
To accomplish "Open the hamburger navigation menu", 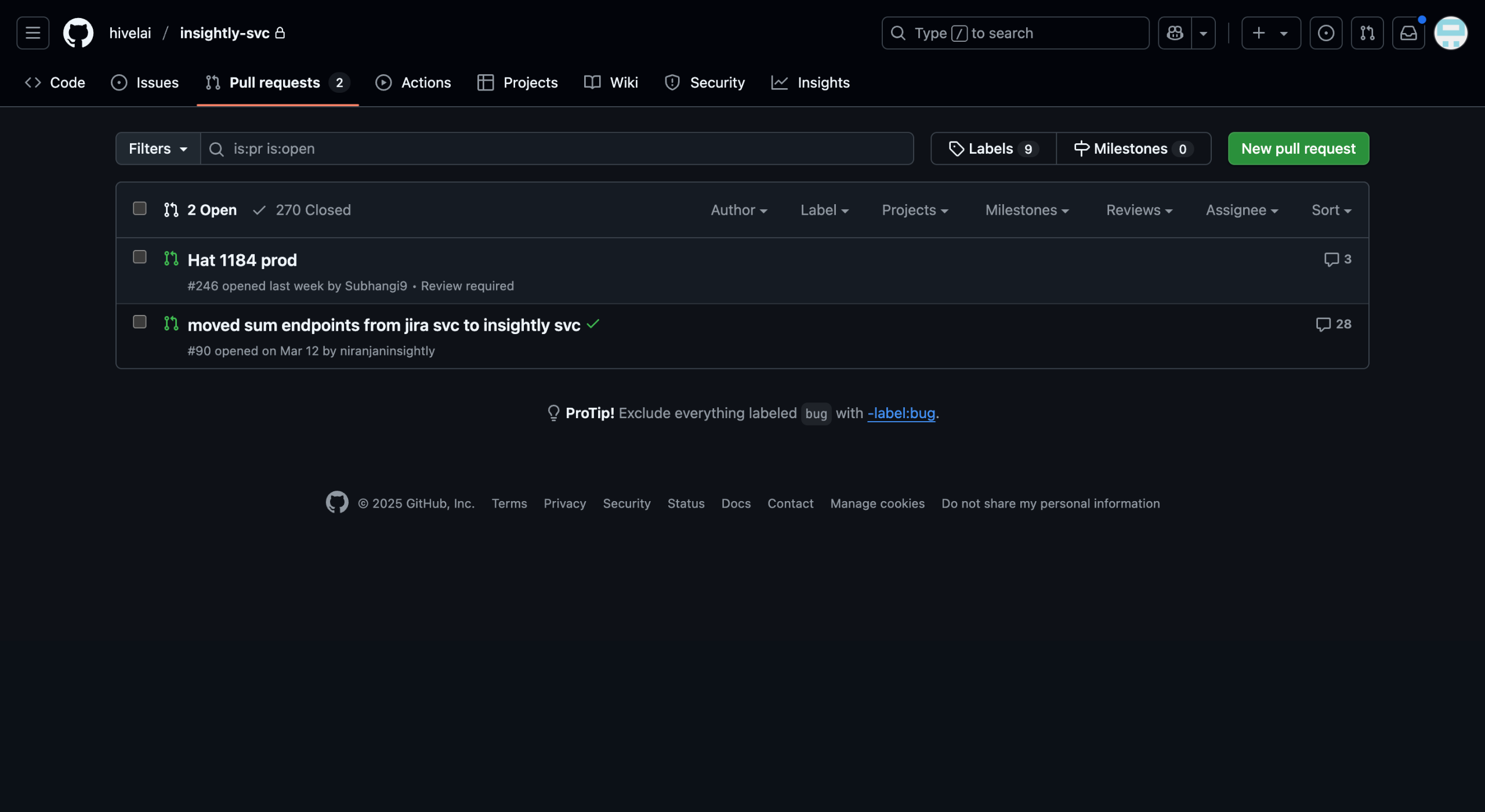I will tap(32, 33).
